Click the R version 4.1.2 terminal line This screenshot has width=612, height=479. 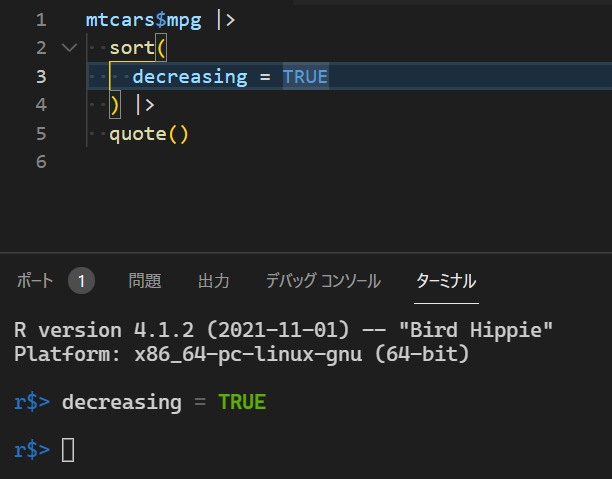[x=284, y=330]
